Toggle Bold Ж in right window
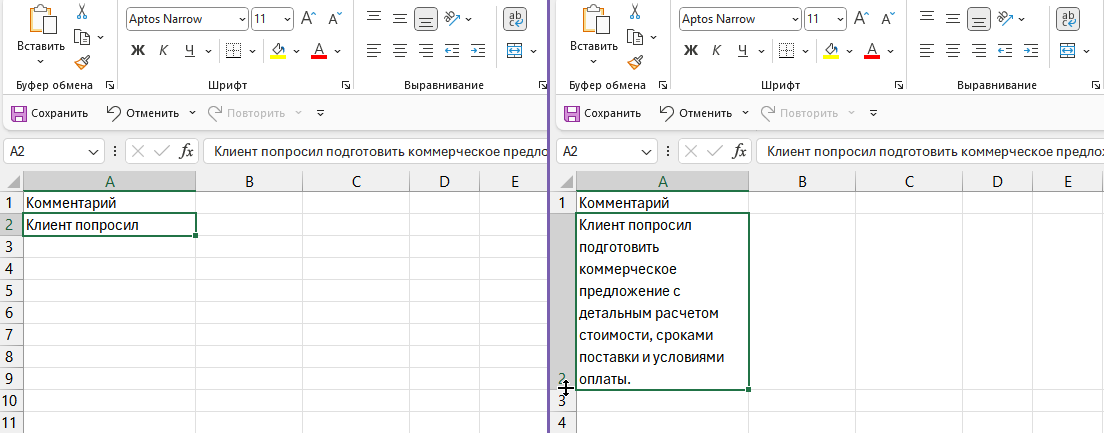 pyautogui.click(x=691, y=51)
